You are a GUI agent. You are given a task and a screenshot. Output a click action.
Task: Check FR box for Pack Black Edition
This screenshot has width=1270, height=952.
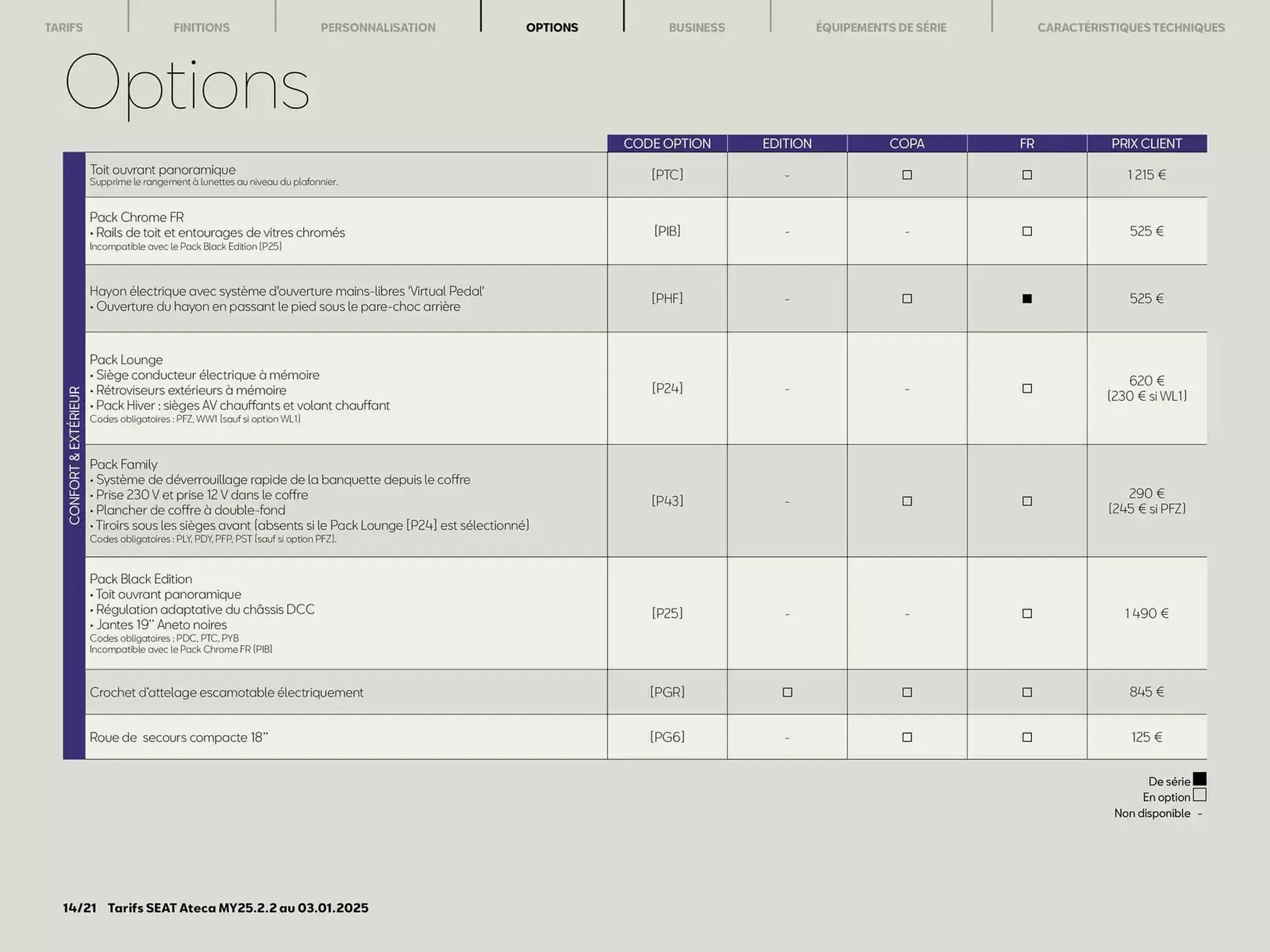coord(1027,614)
